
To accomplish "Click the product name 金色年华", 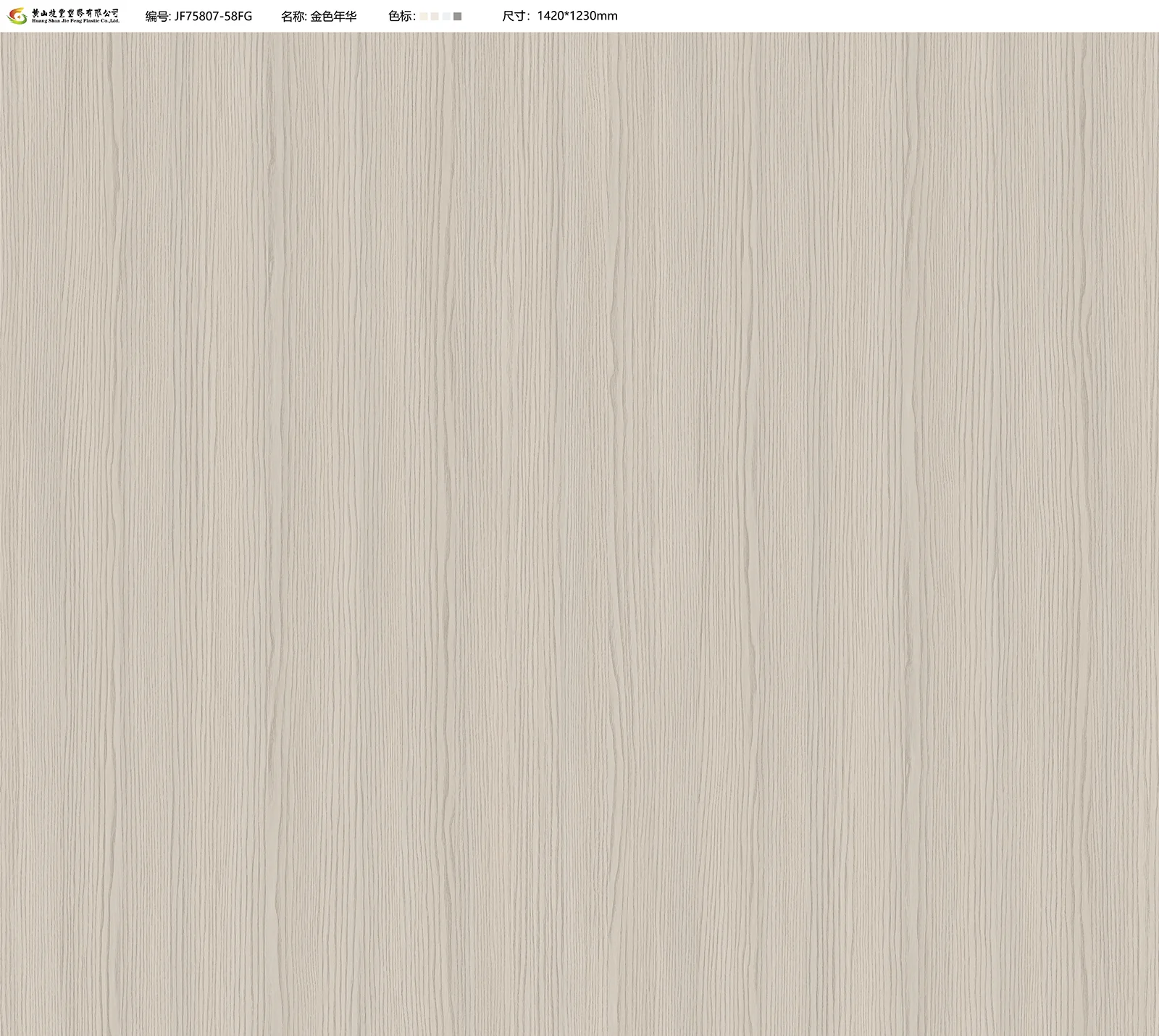I will point(334,16).
